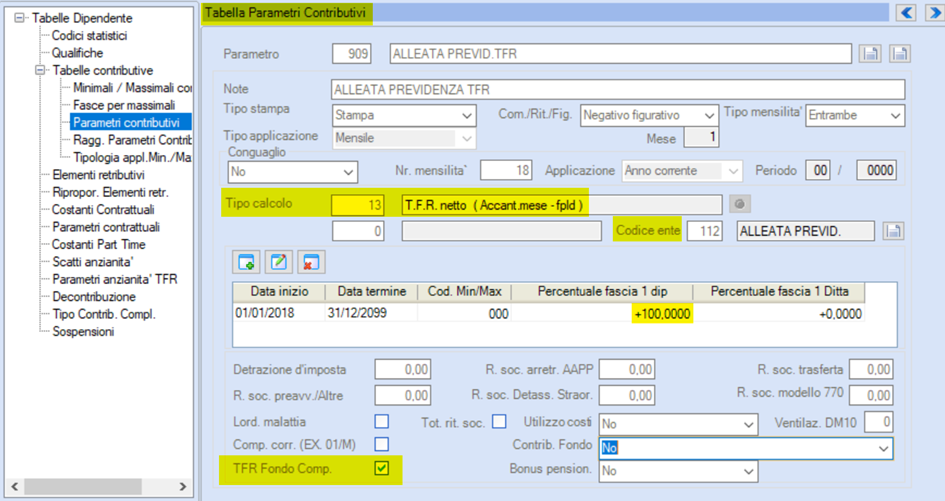The width and height of the screenshot is (945, 501).
Task: Select Ripropor. Elementi retr. tree item
Action: coord(110,192)
